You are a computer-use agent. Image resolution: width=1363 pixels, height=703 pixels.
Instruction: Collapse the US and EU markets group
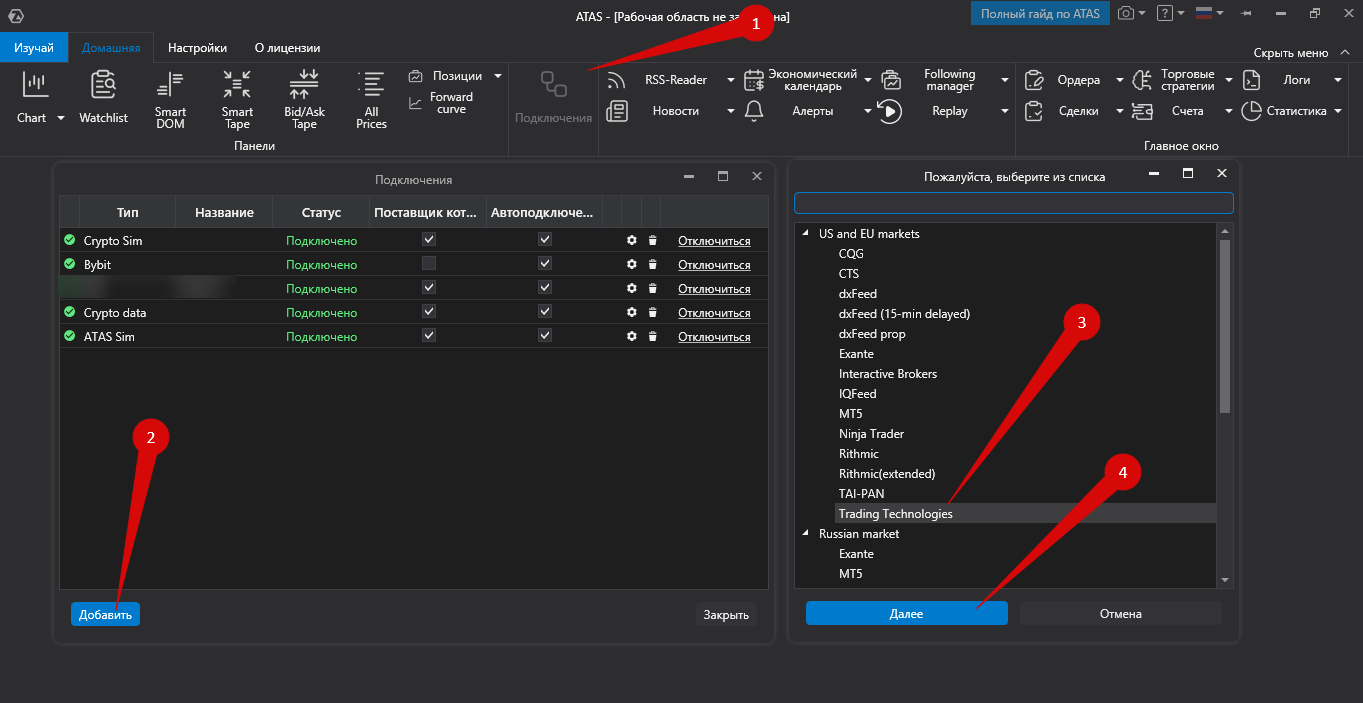[x=806, y=233]
